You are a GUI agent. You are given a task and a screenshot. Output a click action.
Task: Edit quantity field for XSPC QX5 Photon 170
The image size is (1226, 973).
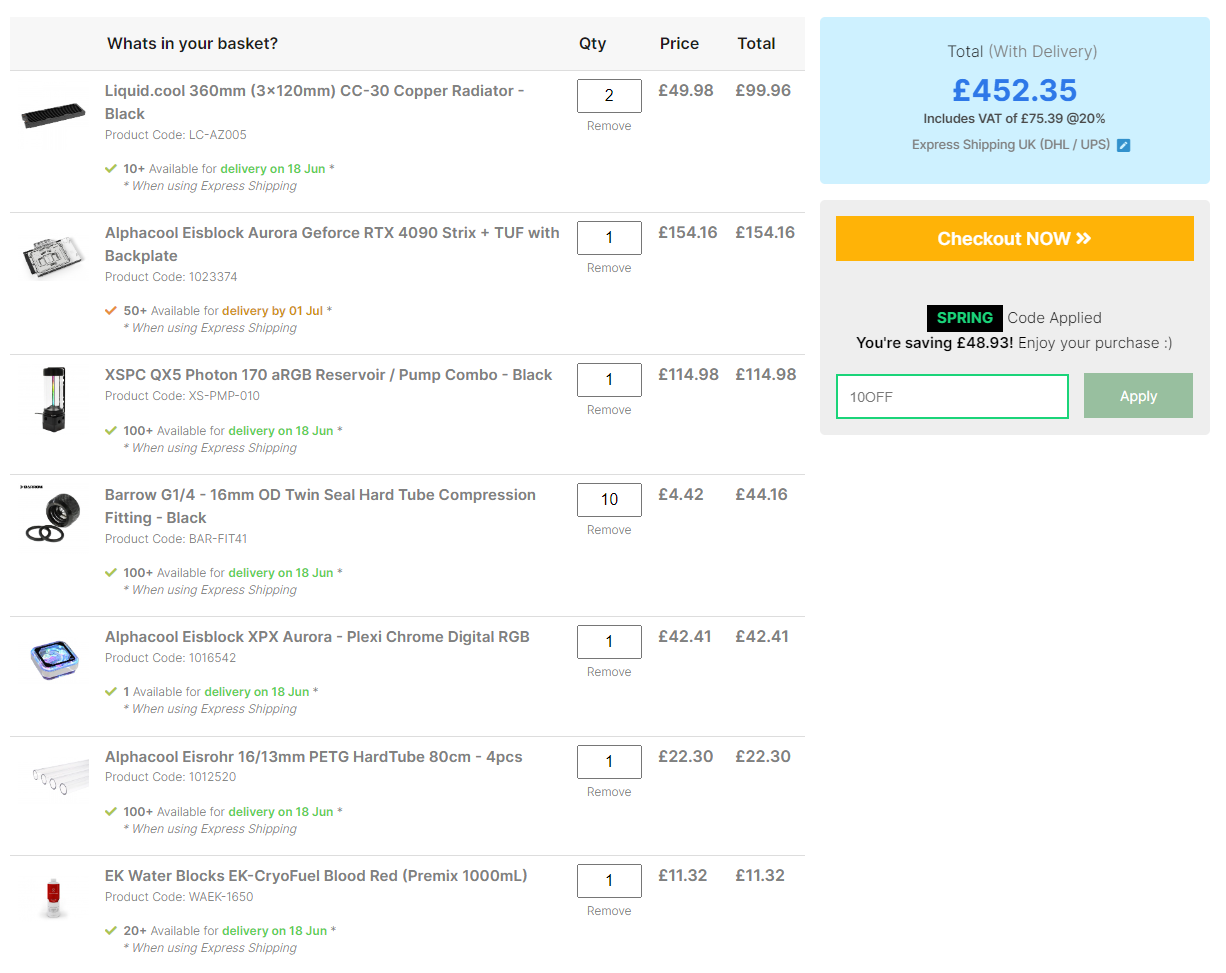point(609,380)
